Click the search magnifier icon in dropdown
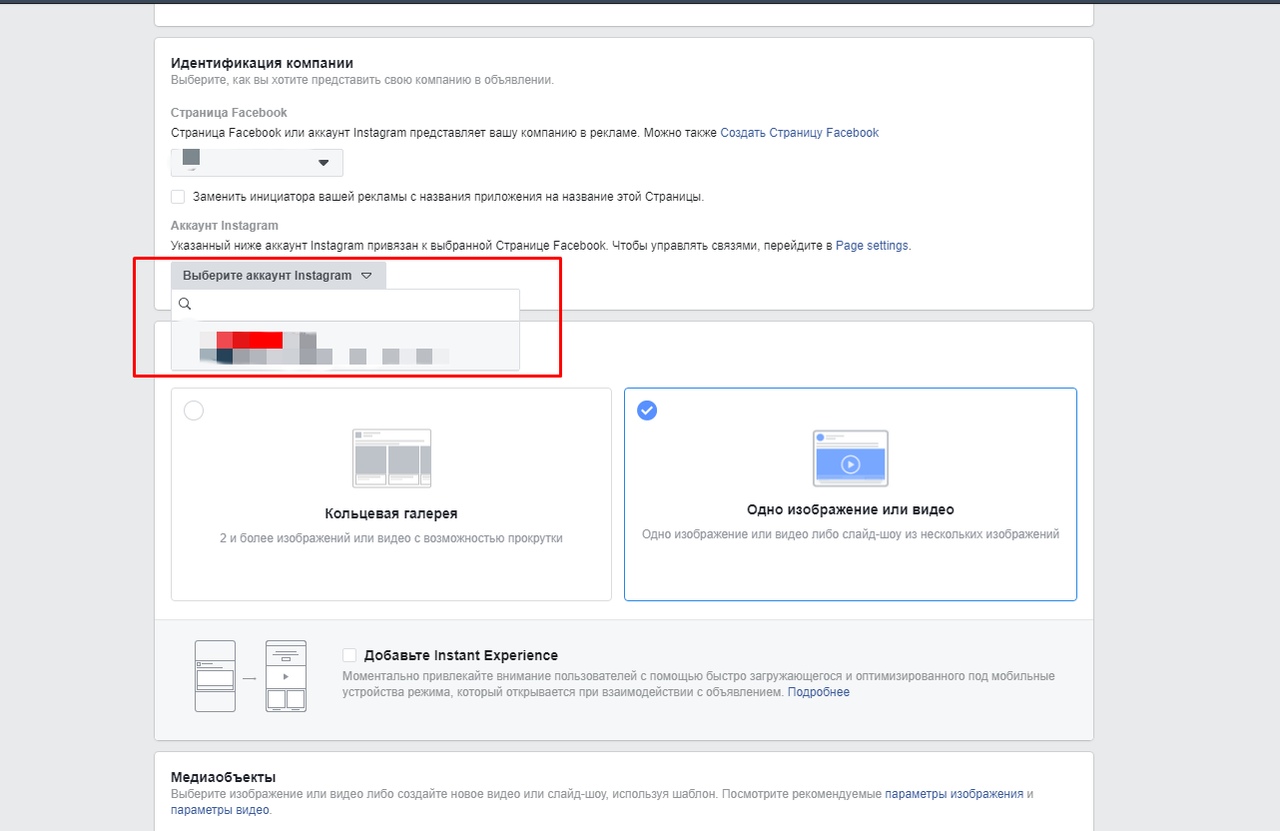The width and height of the screenshot is (1280, 831). pos(185,304)
